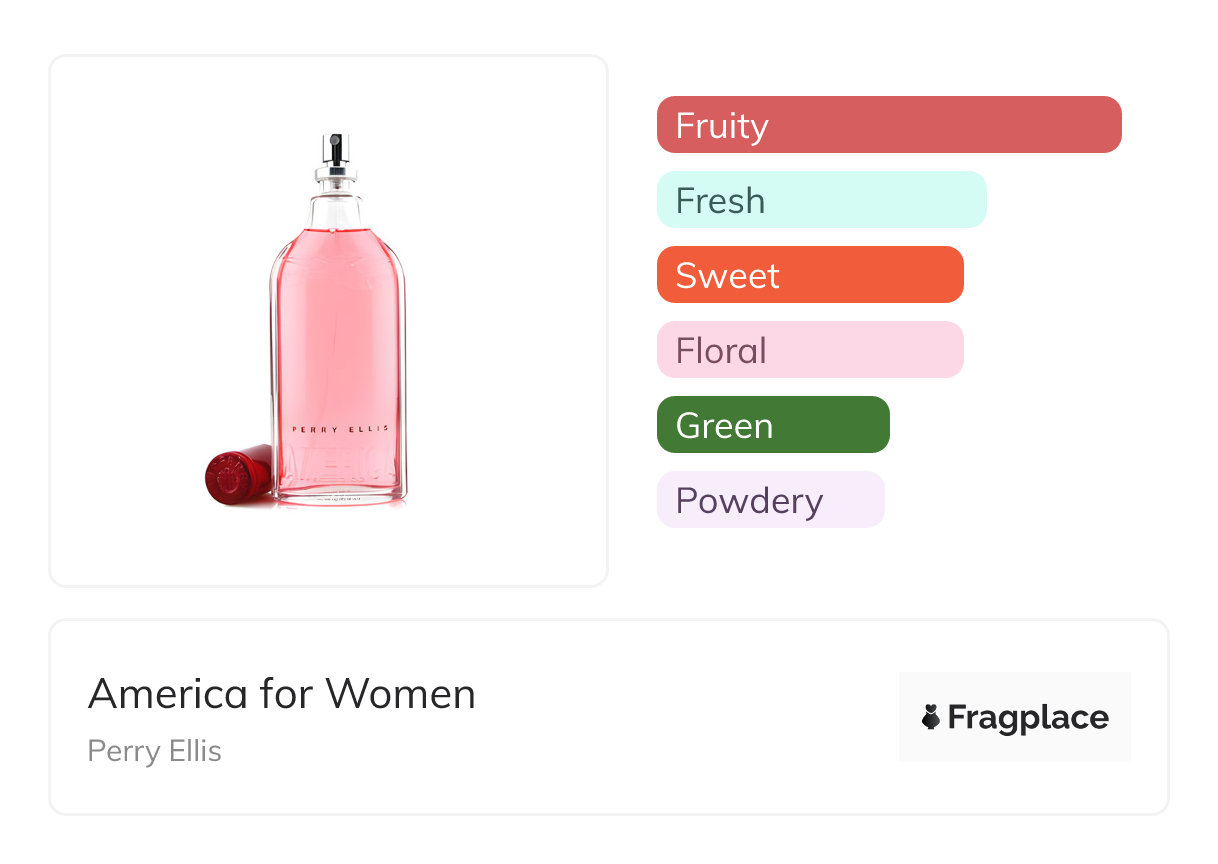Click the Fragplace perfume bottle logo icon
This screenshot has width=1218, height=864.
[931, 717]
